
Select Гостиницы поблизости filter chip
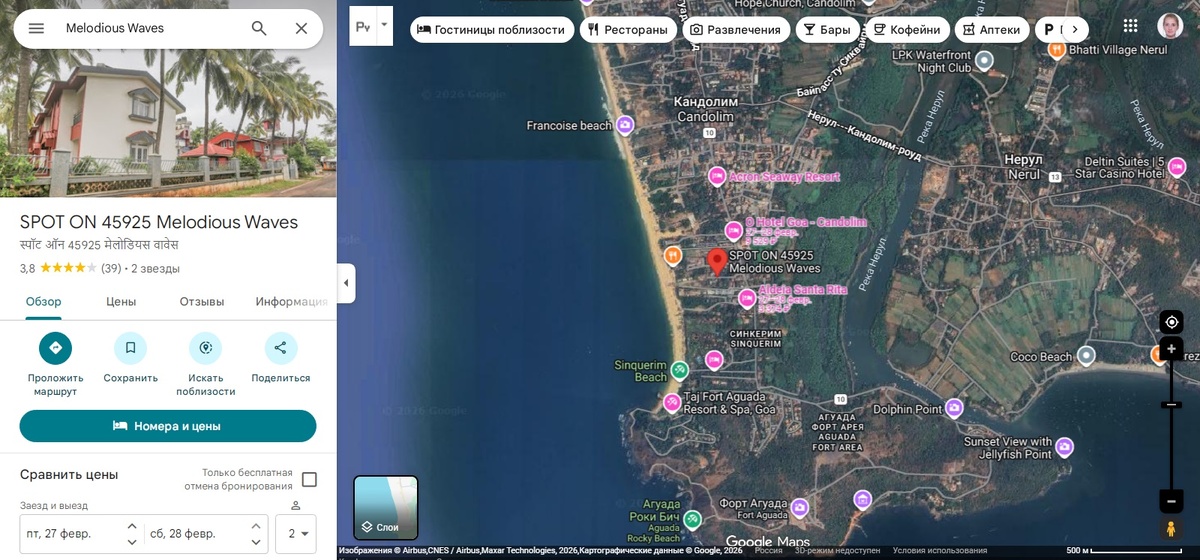pos(491,30)
